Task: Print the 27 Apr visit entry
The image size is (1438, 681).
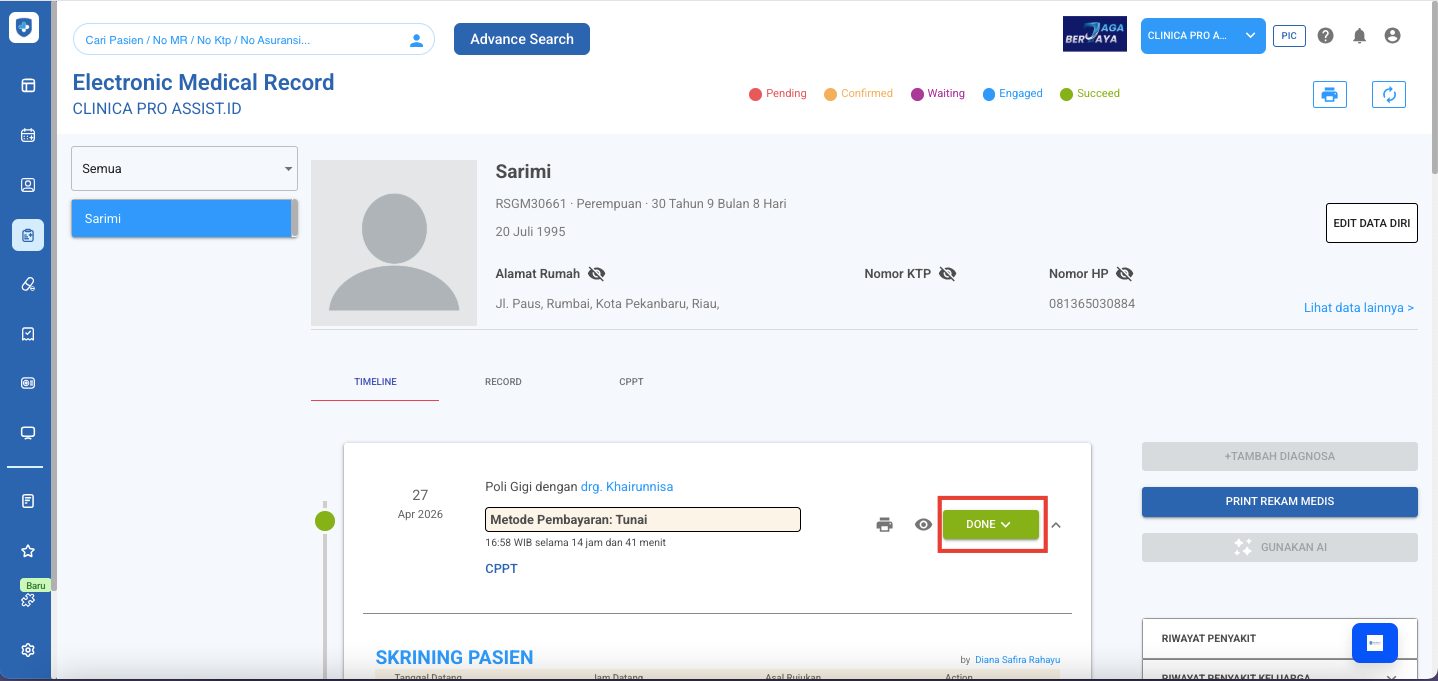Action: 884,525
